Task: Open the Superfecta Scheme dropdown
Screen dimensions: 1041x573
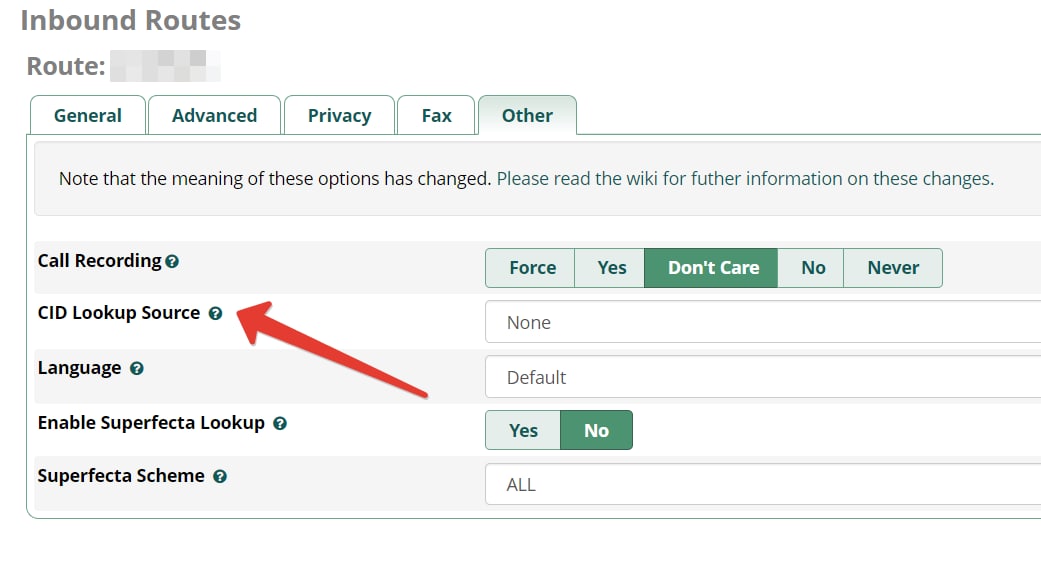Action: pyautogui.click(x=760, y=485)
